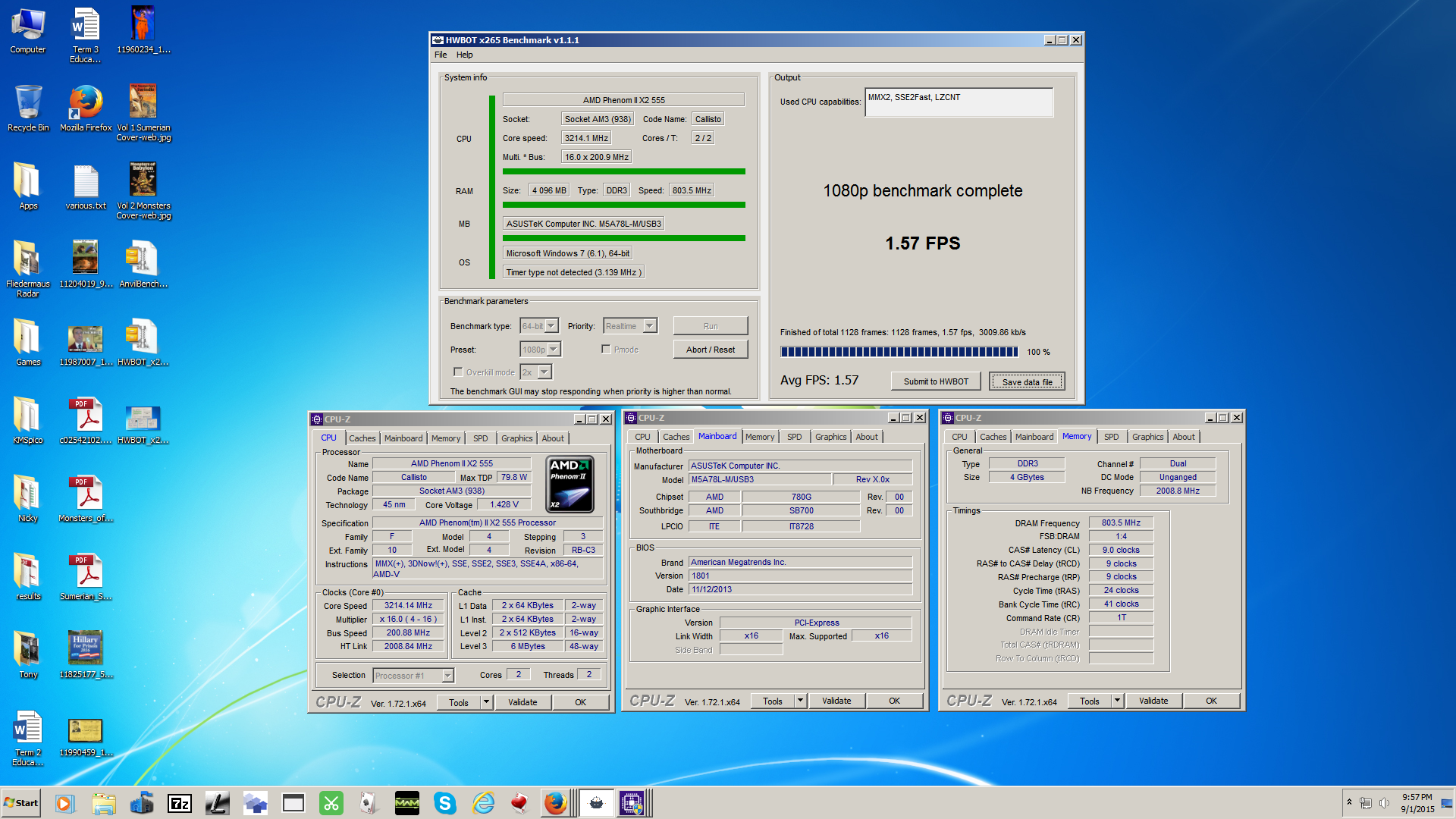The width and height of the screenshot is (1456, 819).
Task: Switch to SPD tab in Motherboard CPU-Z window
Action: (794, 437)
